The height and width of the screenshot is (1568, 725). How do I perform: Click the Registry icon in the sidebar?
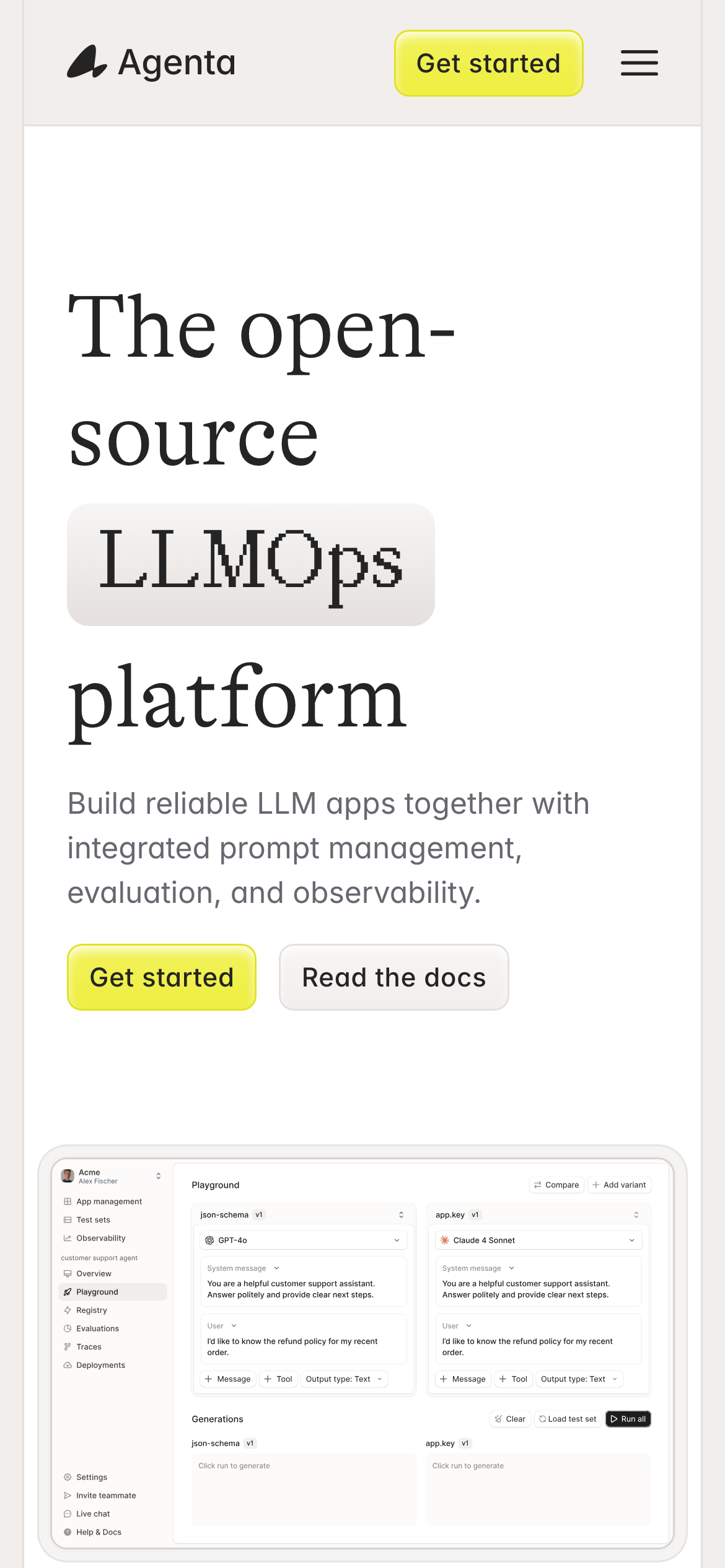coord(68,1310)
